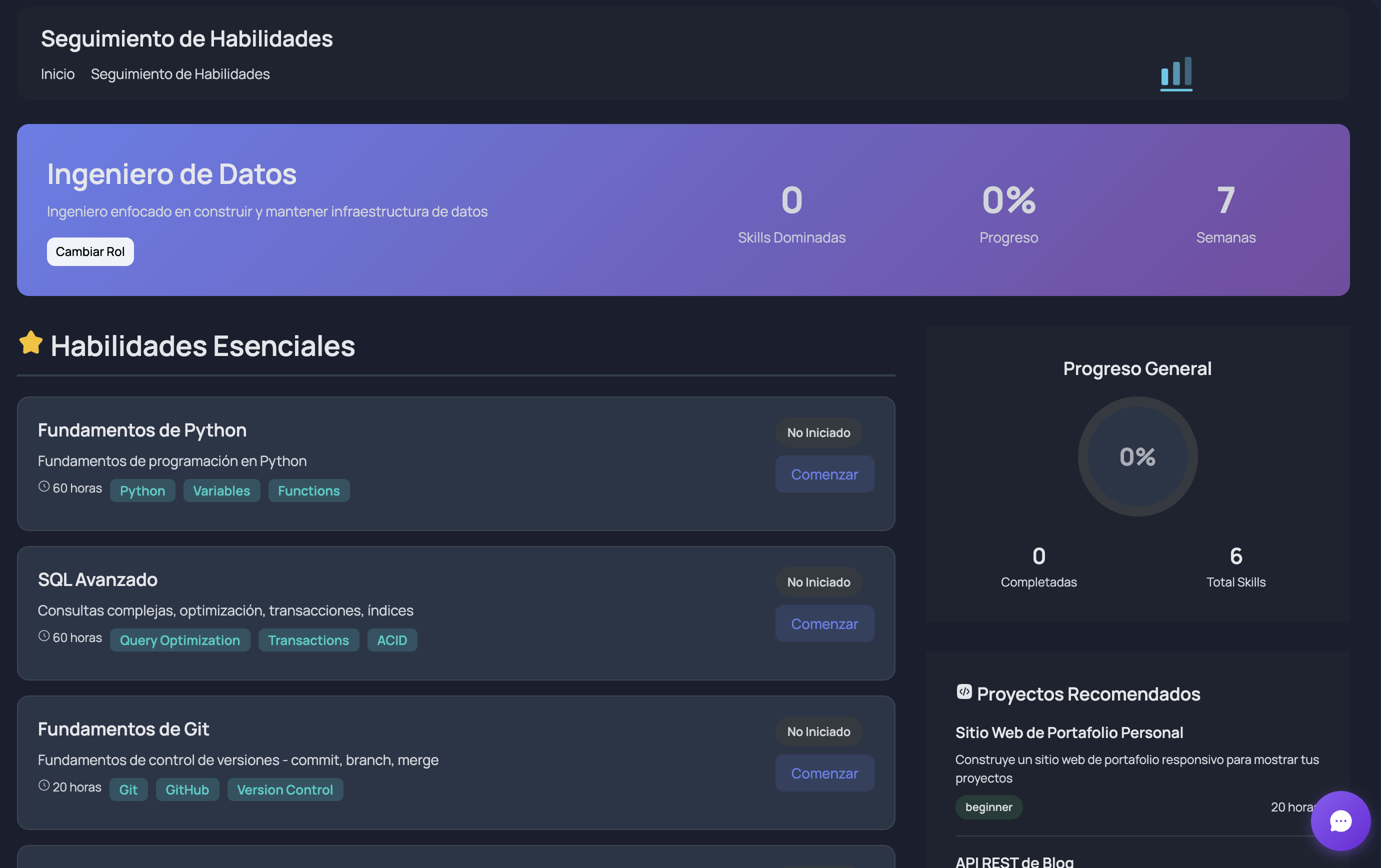
Task: Click the 0% Progreso General circle
Action: [x=1137, y=456]
